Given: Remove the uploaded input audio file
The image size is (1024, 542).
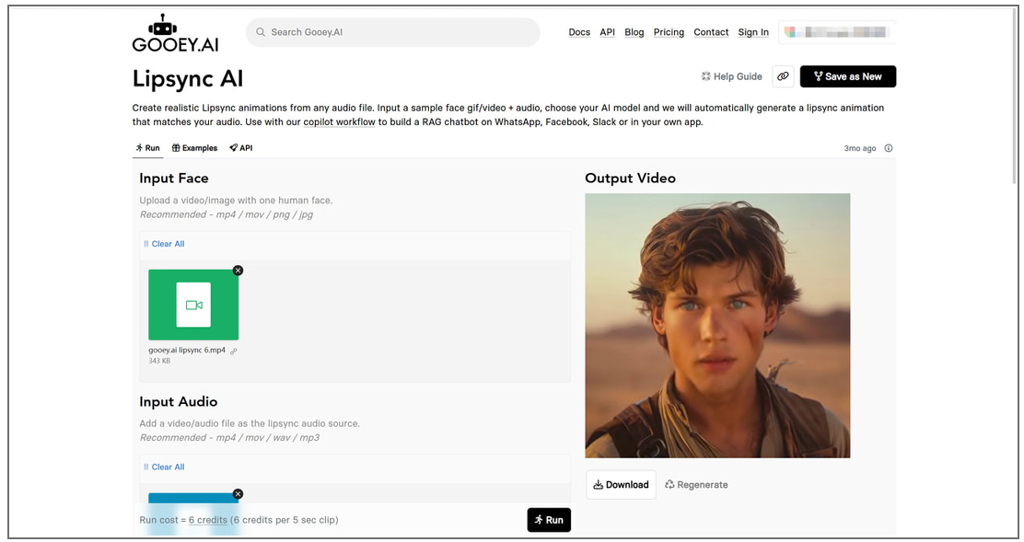Looking at the screenshot, I should click(x=238, y=494).
